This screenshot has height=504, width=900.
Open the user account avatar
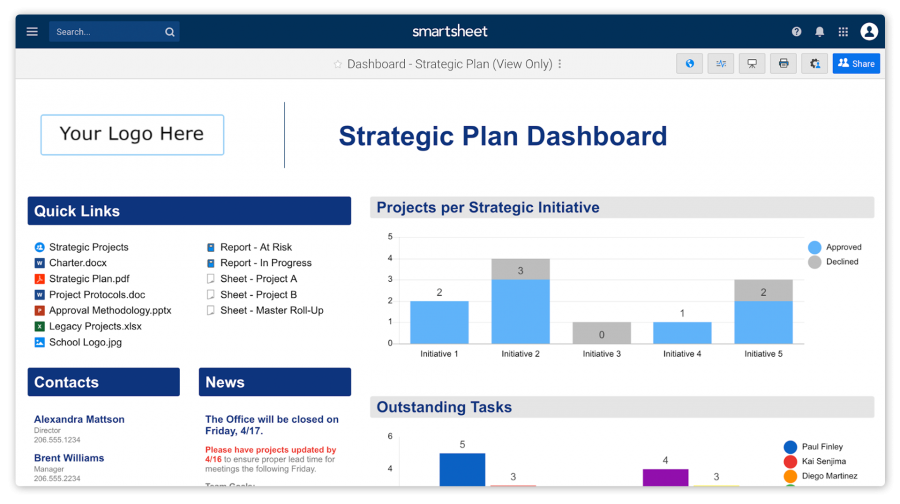pyautogui.click(x=869, y=32)
